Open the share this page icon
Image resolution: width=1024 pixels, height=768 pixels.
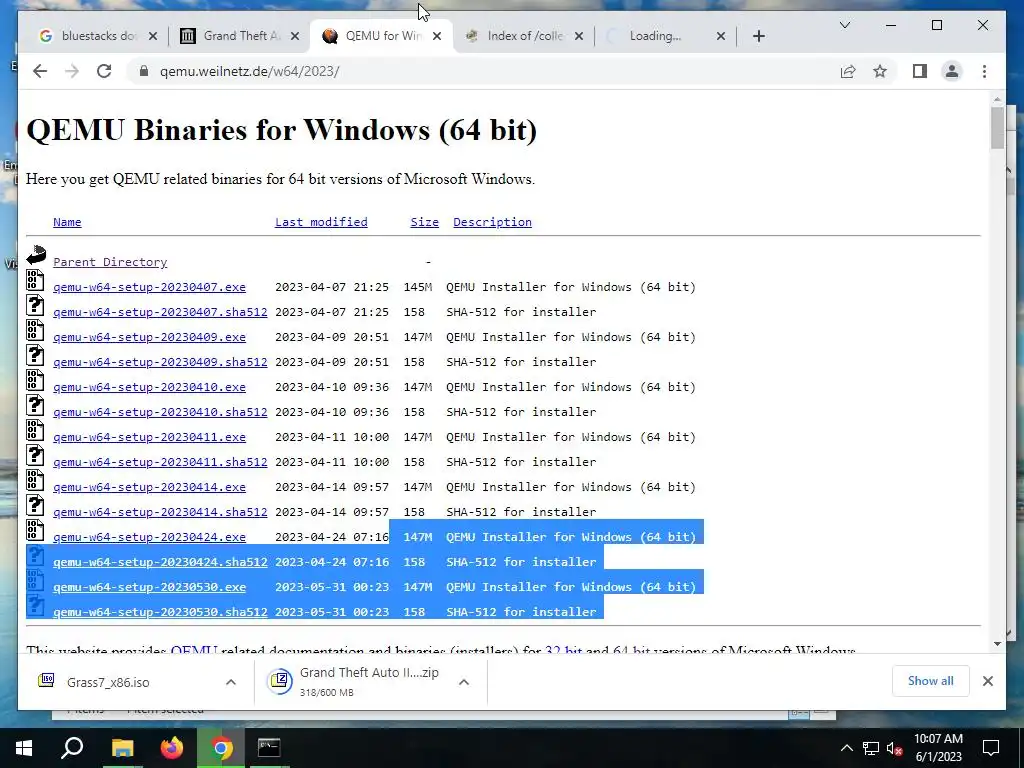[x=848, y=71]
